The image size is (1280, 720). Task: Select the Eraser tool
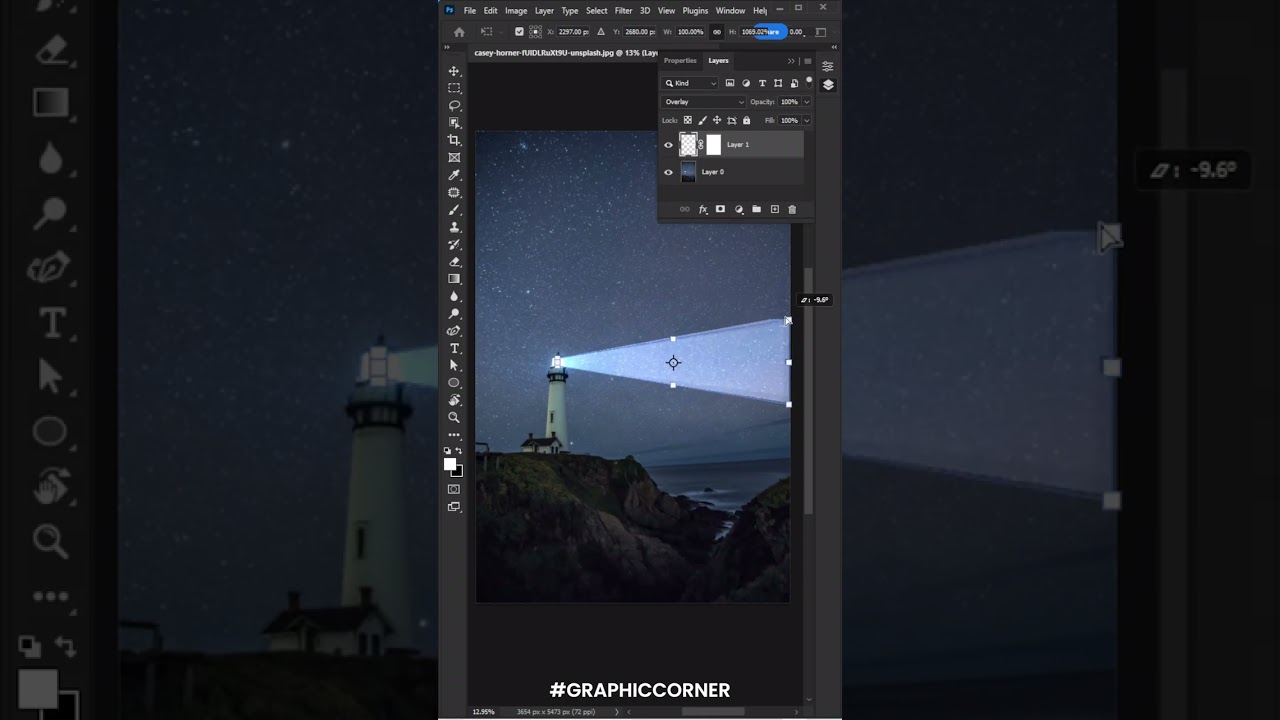(x=454, y=261)
